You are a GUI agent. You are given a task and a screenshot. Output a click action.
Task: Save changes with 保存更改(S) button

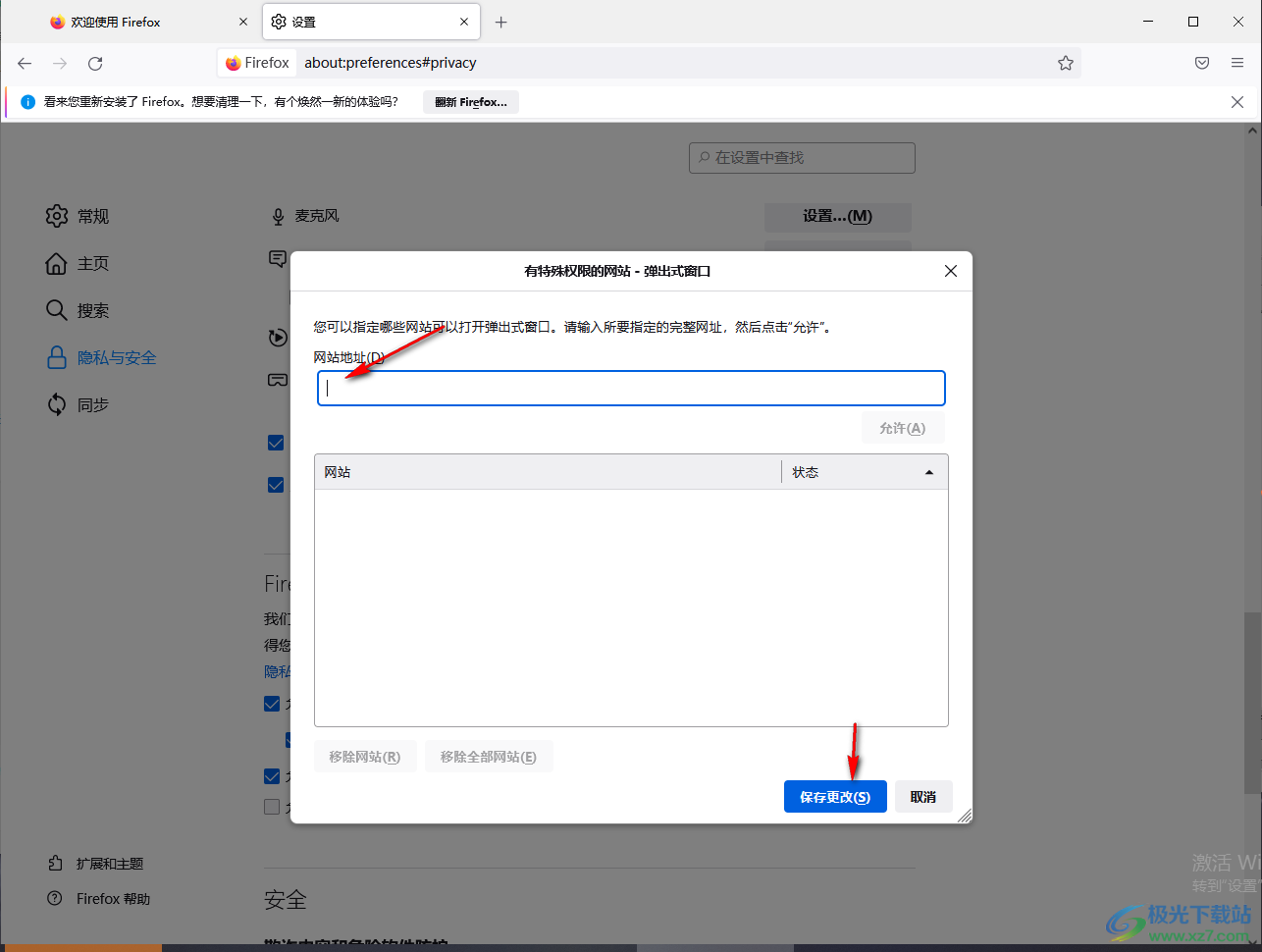pyautogui.click(x=835, y=797)
